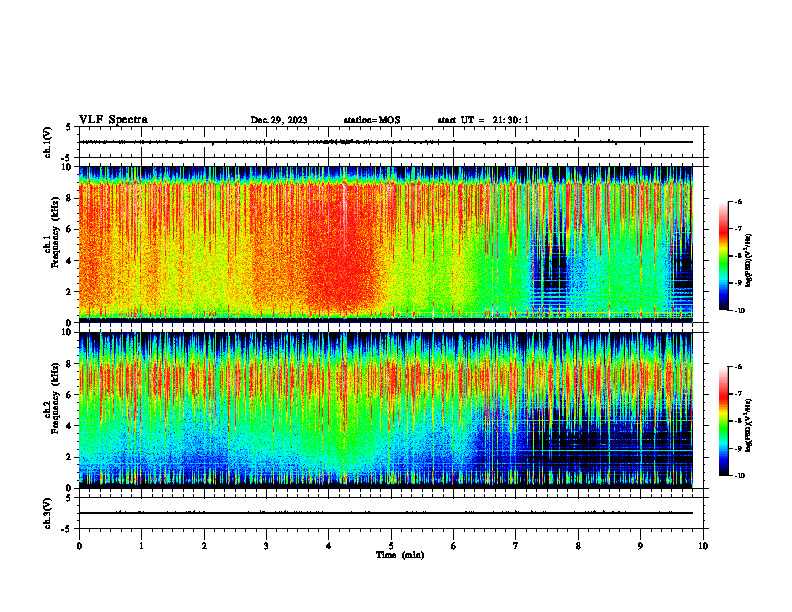Image resolution: width=792 pixels, height=612 pixels.
Task: Click time axis tick label "3"
Action: pos(266,546)
